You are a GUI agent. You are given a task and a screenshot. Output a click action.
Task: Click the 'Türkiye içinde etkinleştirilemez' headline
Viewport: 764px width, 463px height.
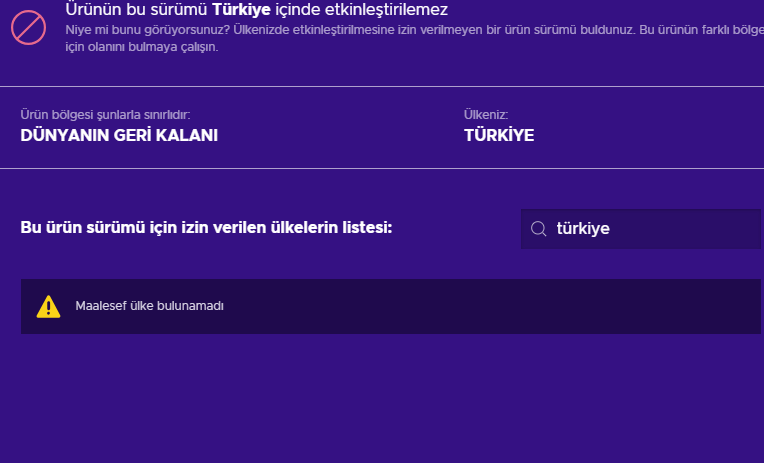pyautogui.click(x=256, y=9)
